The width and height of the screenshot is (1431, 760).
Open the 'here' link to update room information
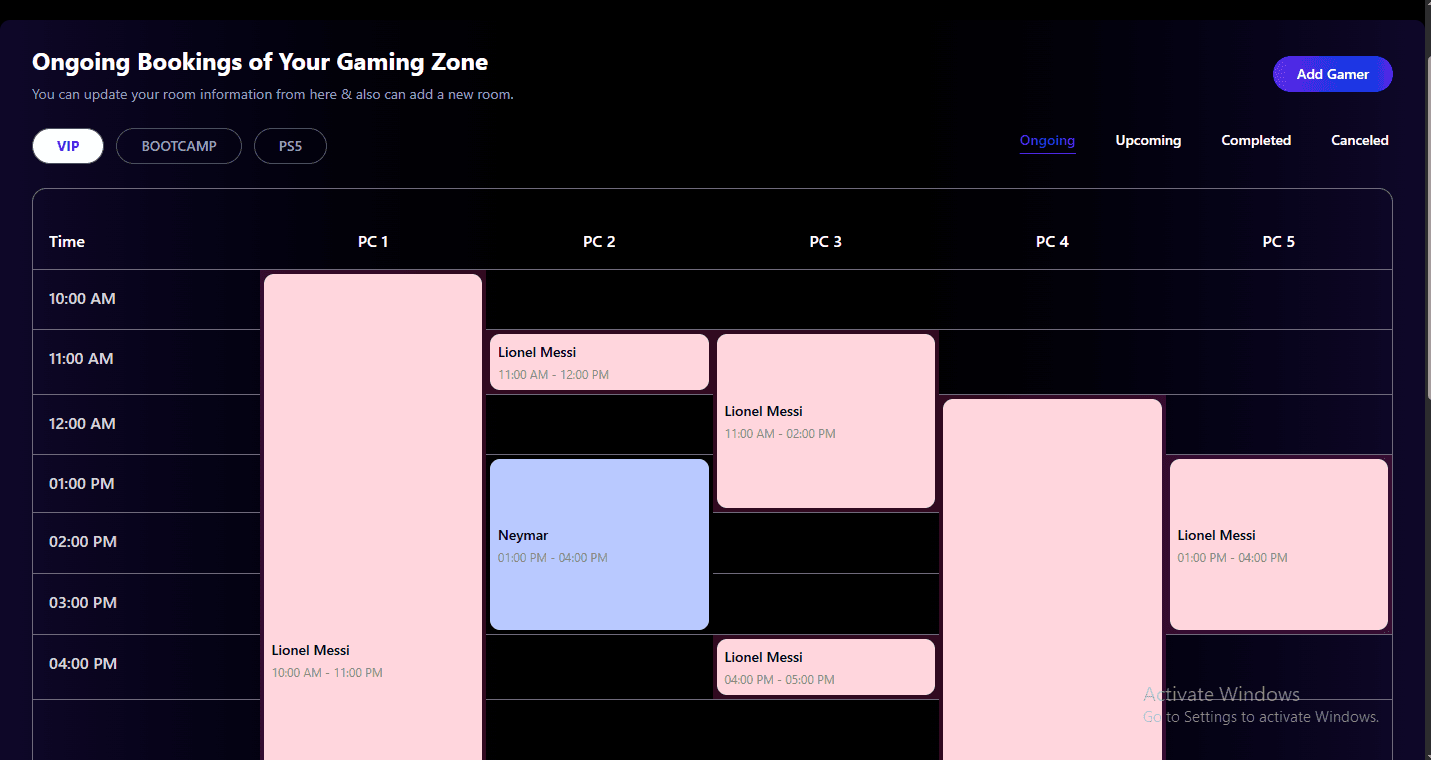pos(328,94)
